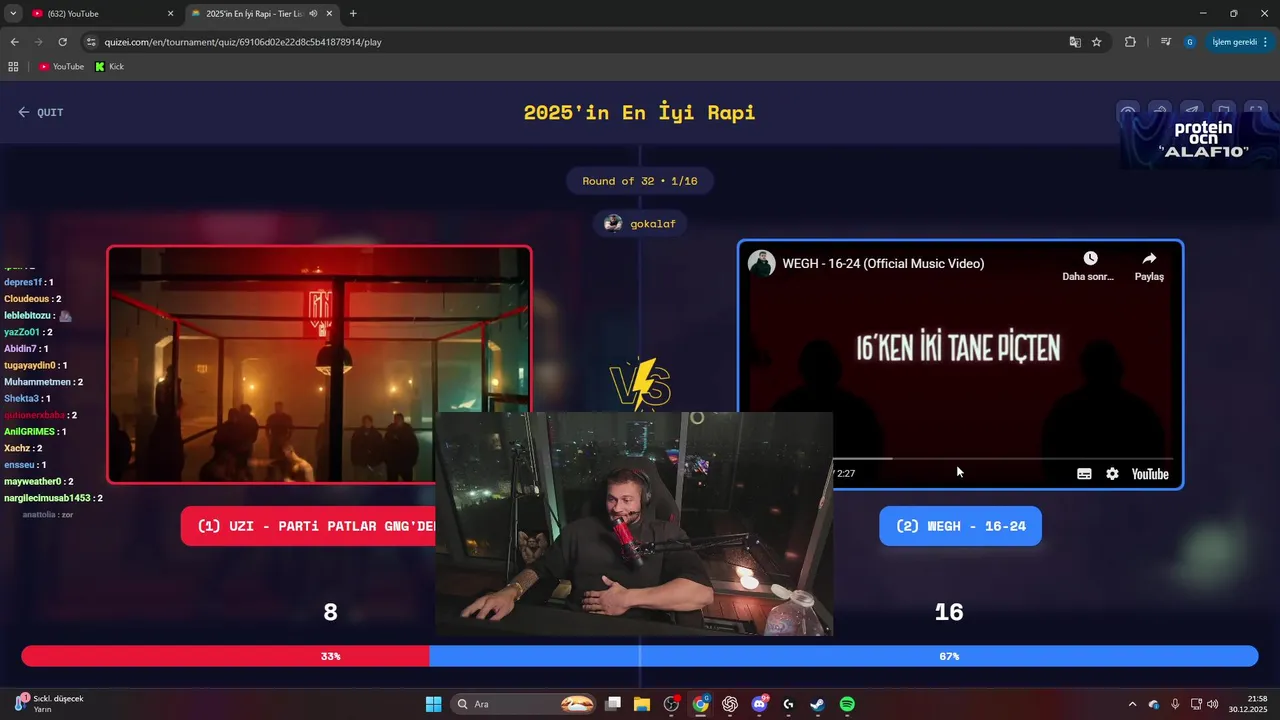1280x720 pixels.
Task: Click chat entry Muhammetmen : 2
Action: click(x=43, y=382)
